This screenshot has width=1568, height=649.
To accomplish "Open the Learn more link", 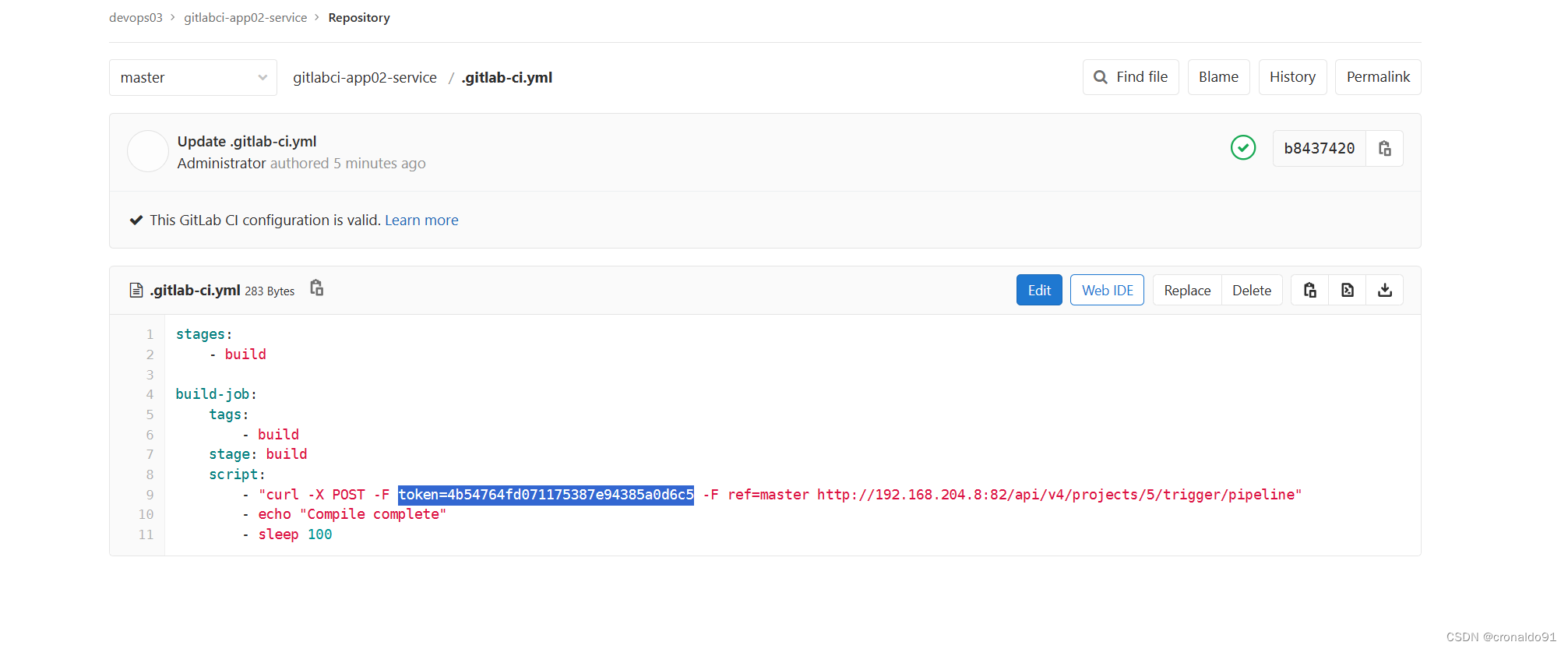I will click(421, 220).
